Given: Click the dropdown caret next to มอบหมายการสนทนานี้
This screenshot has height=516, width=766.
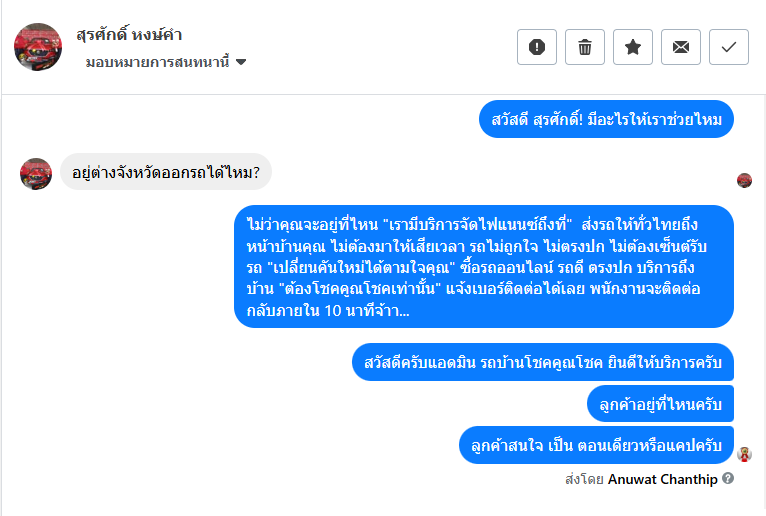Looking at the screenshot, I should point(241,62).
